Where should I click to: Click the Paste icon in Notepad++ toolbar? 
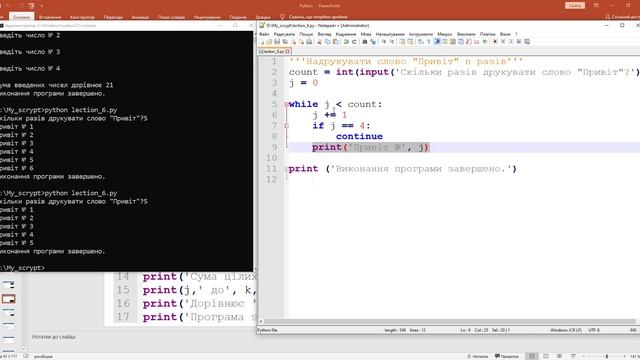(x=335, y=42)
